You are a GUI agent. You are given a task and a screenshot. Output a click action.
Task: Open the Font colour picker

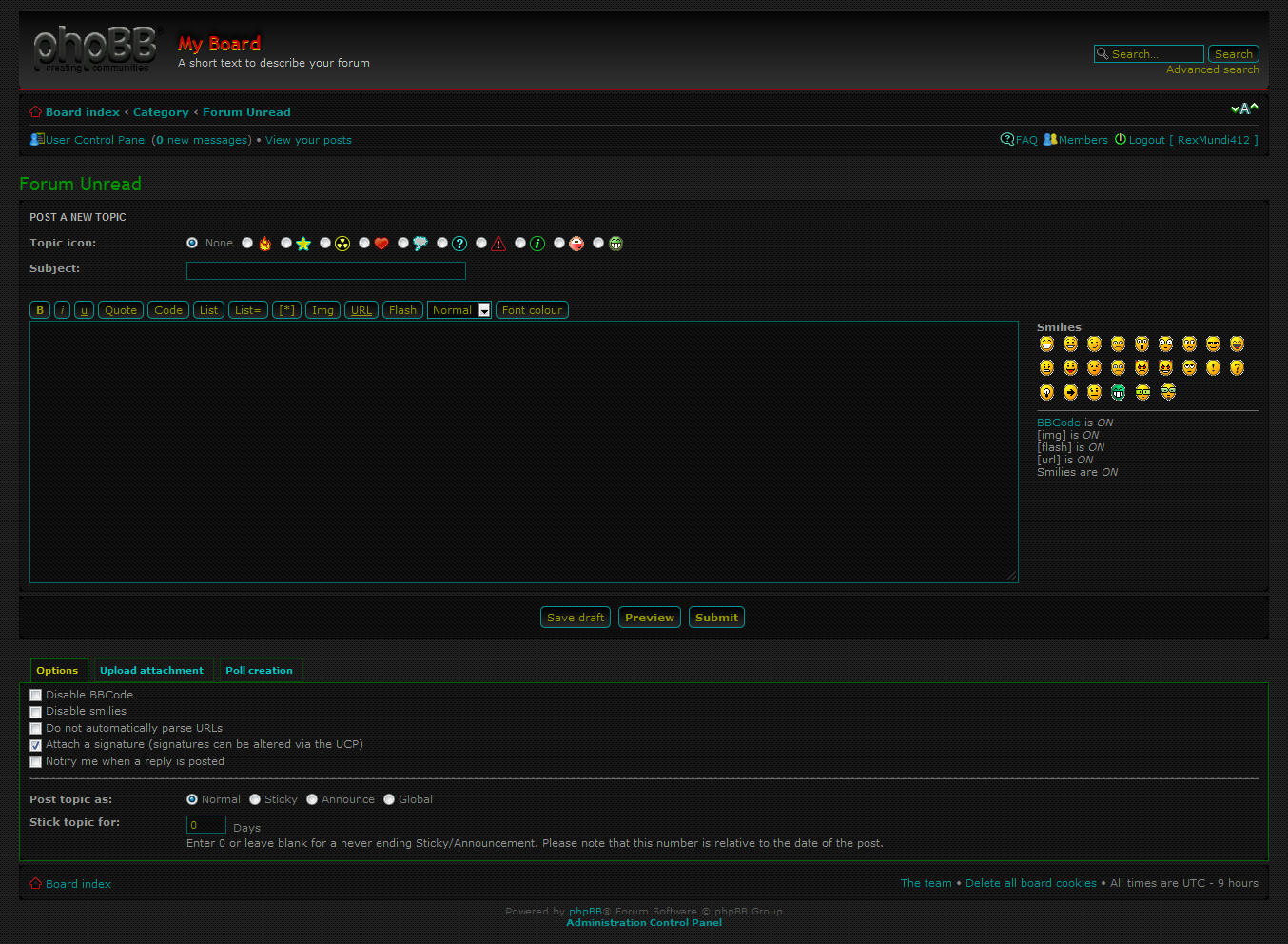click(x=532, y=309)
